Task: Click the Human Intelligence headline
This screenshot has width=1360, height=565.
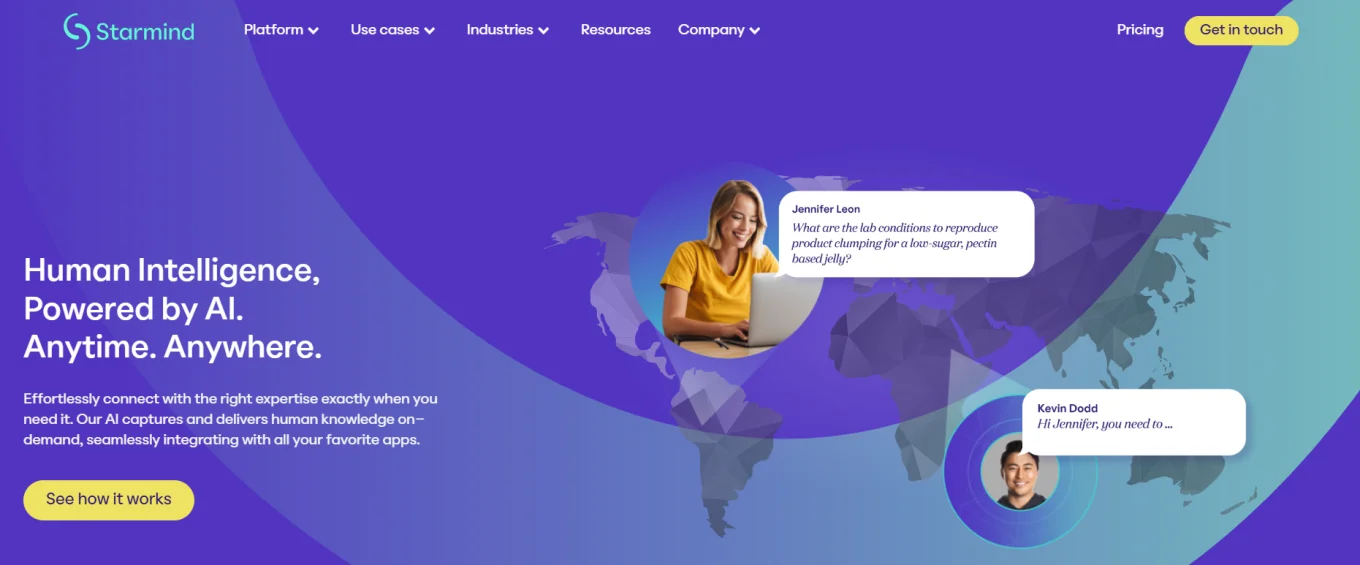Action: (x=172, y=308)
